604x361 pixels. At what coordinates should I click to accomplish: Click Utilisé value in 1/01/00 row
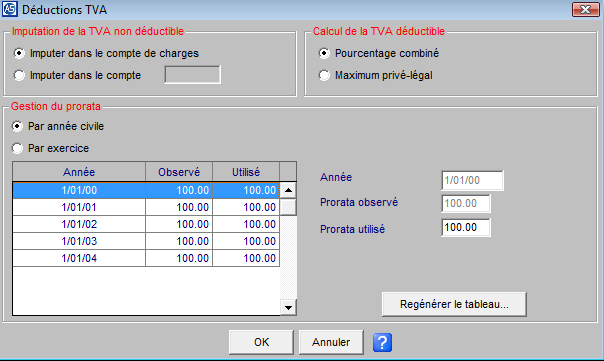coord(246,190)
